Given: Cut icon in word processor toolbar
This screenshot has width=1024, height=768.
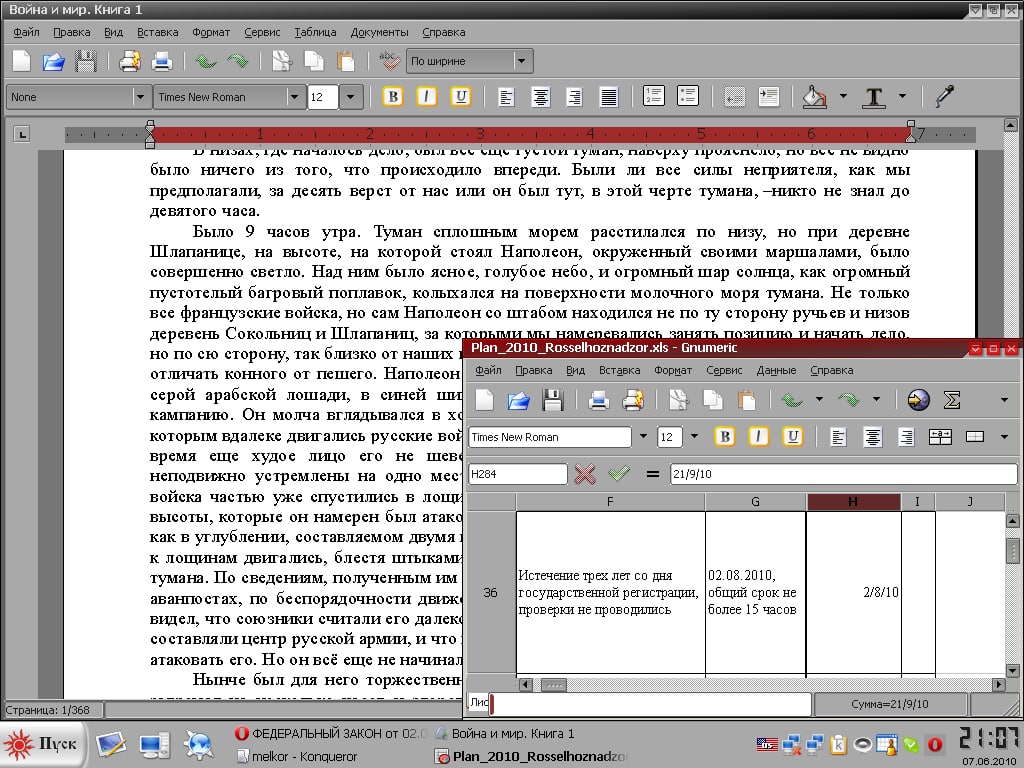Looking at the screenshot, I should pyautogui.click(x=282, y=61).
